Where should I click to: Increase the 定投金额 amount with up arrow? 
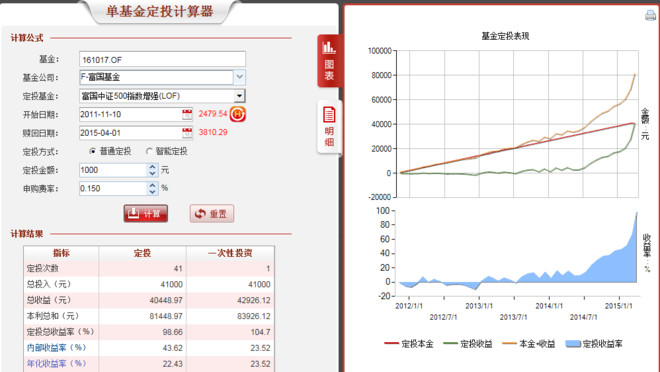click(x=152, y=167)
